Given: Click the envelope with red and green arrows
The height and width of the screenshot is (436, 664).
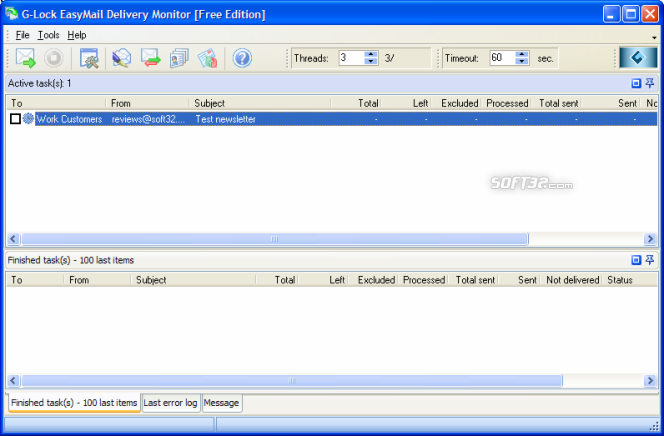Looking at the screenshot, I should [151, 58].
